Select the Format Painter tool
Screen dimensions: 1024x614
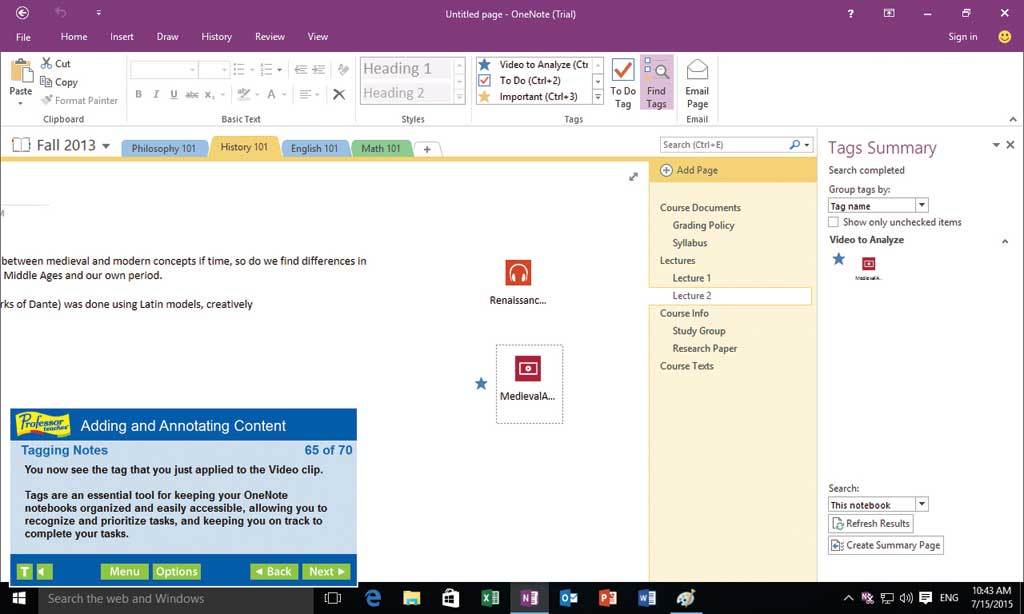click(x=79, y=100)
